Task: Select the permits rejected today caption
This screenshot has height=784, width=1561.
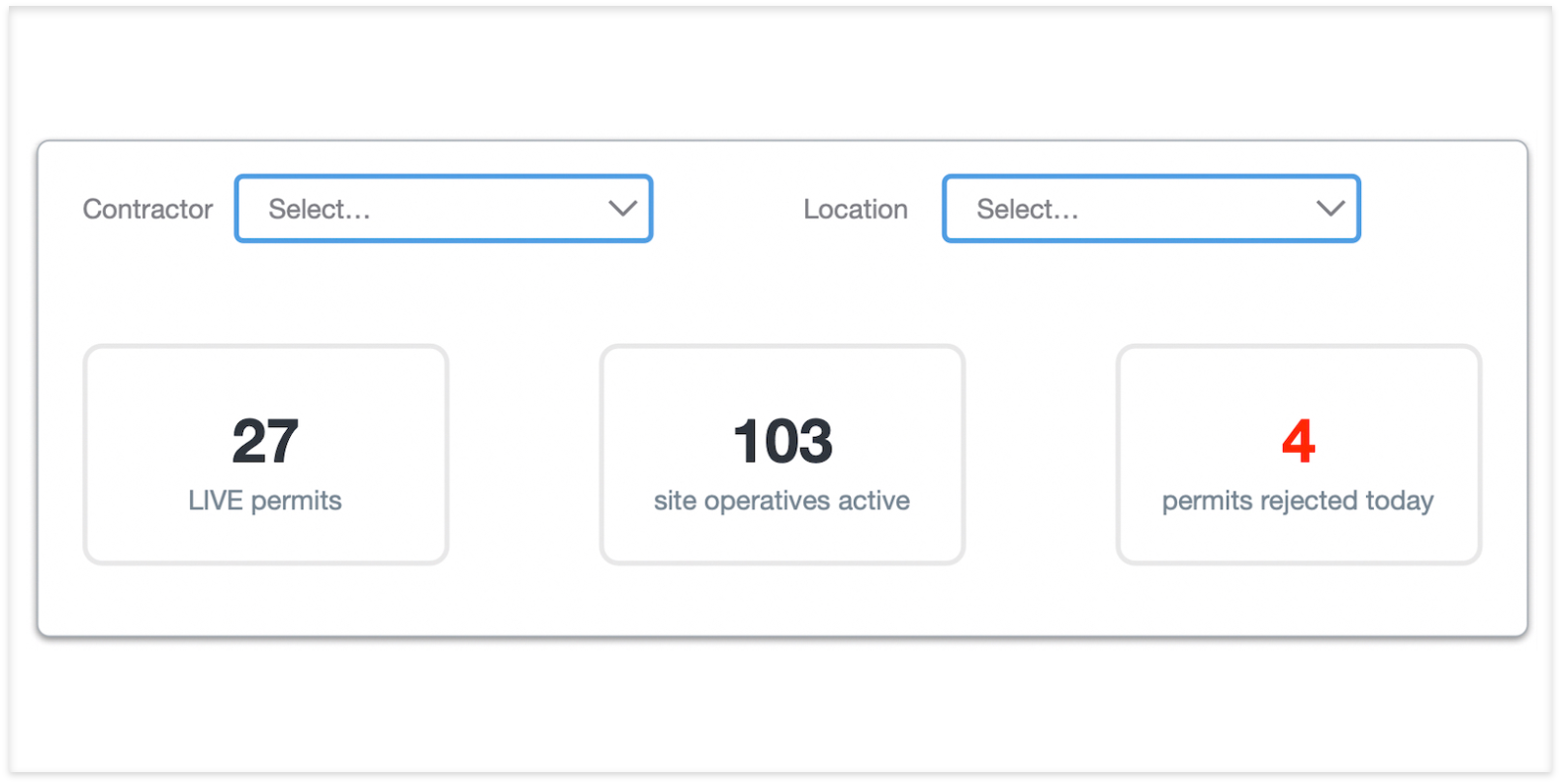Action: coord(1298,501)
